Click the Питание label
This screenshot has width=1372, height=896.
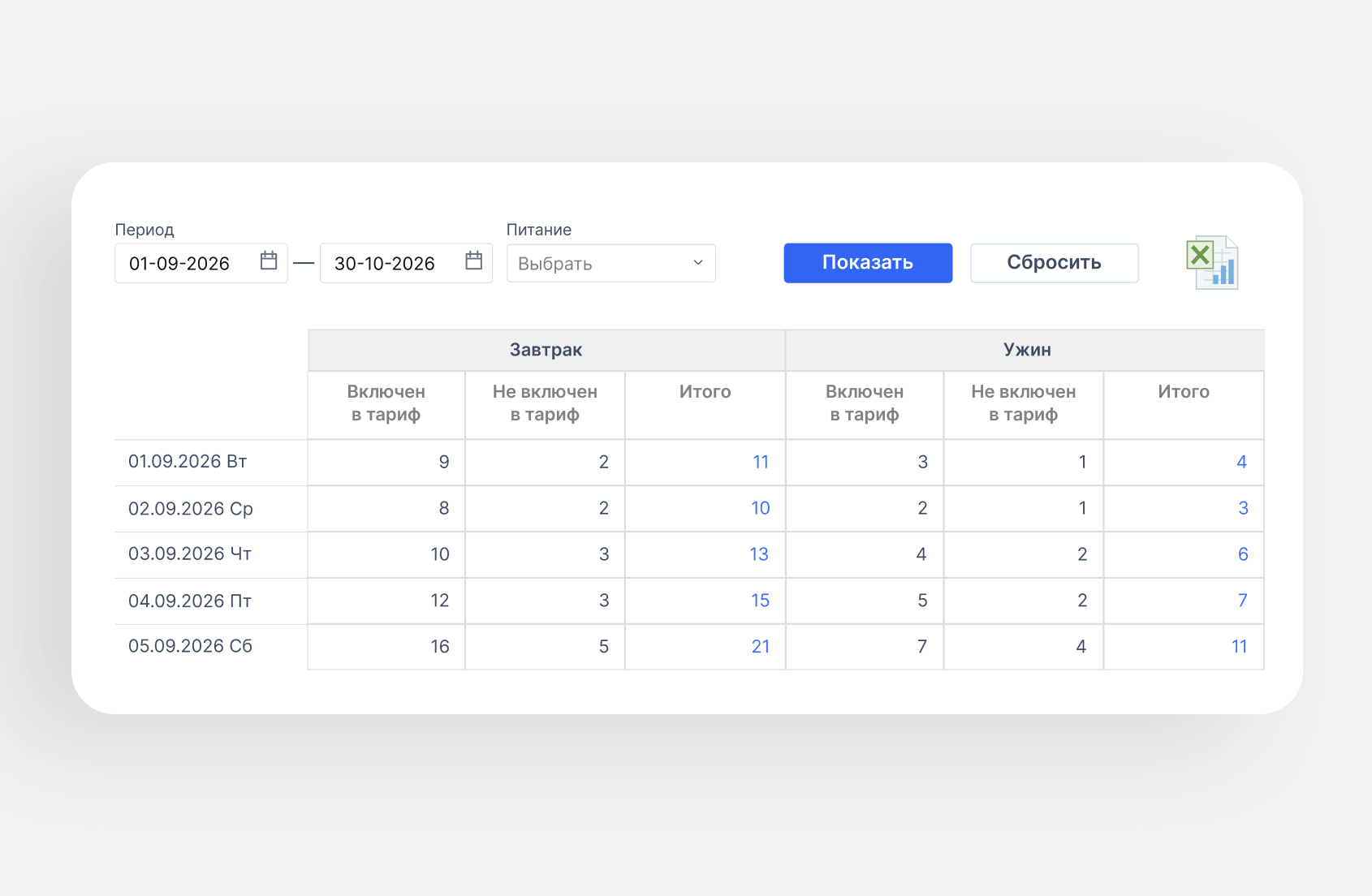(539, 230)
